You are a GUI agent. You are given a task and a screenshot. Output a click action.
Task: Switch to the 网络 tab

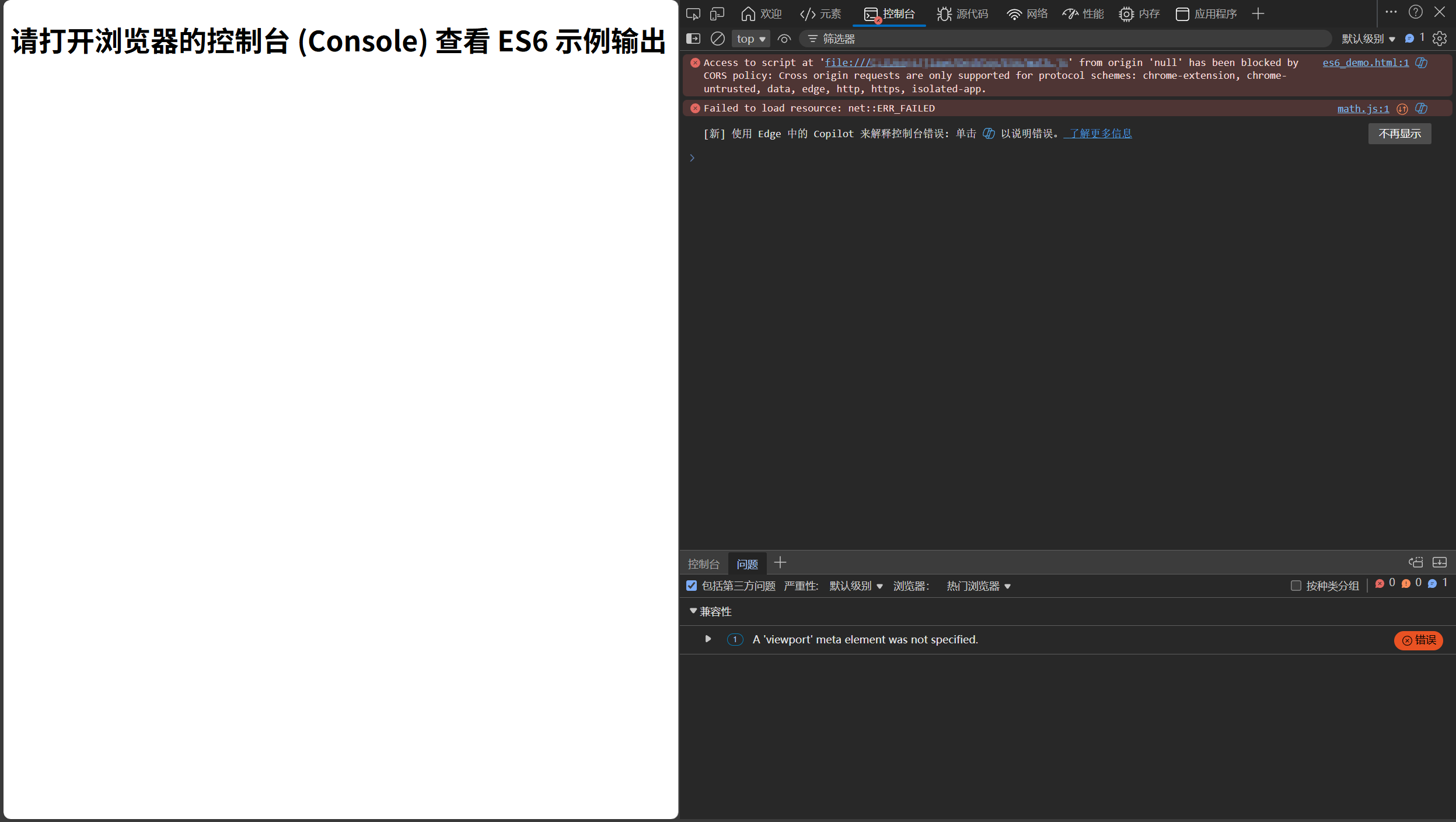click(x=1027, y=14)
